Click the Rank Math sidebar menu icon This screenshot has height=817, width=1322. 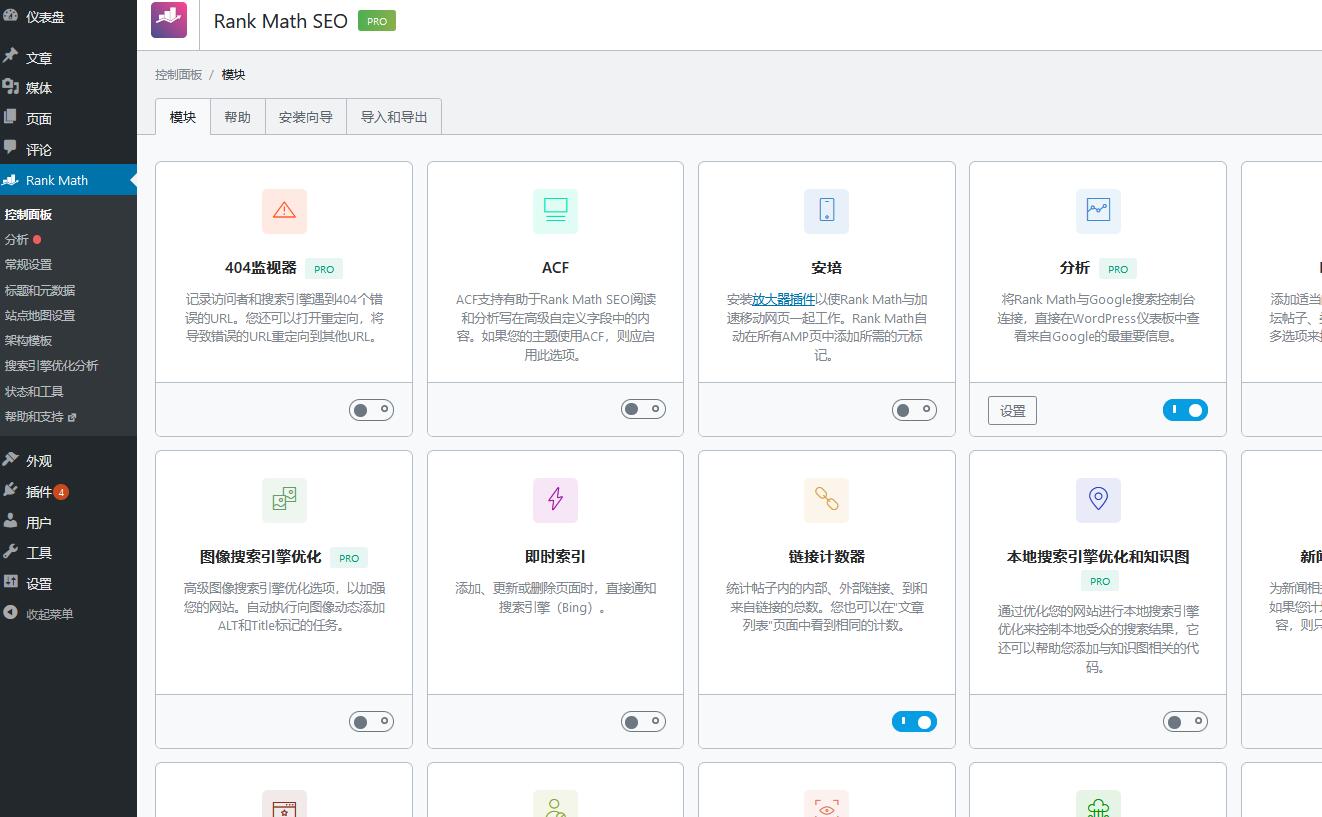10,180
